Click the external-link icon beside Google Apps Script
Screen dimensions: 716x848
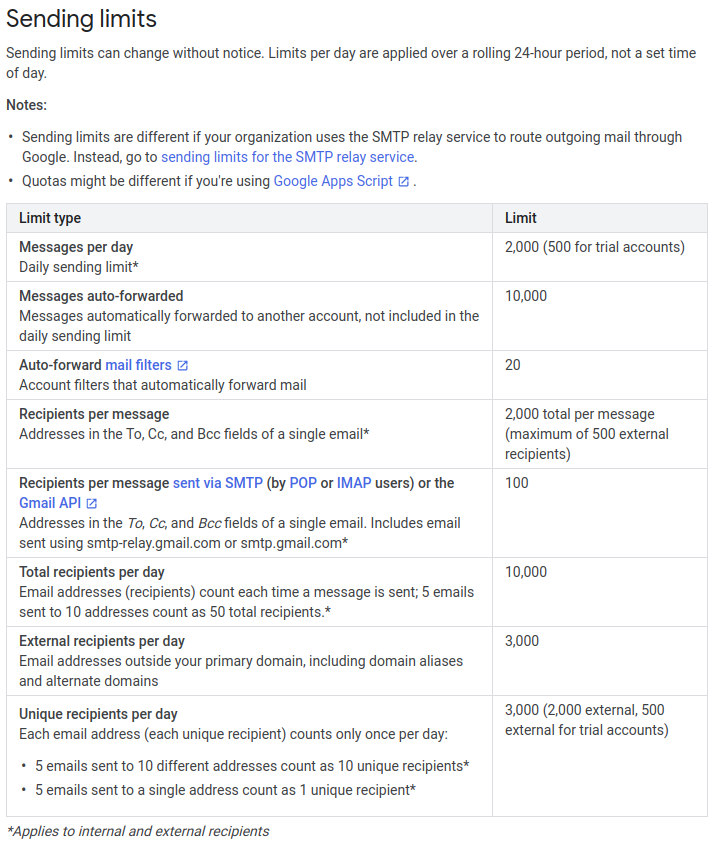(403, 182)
